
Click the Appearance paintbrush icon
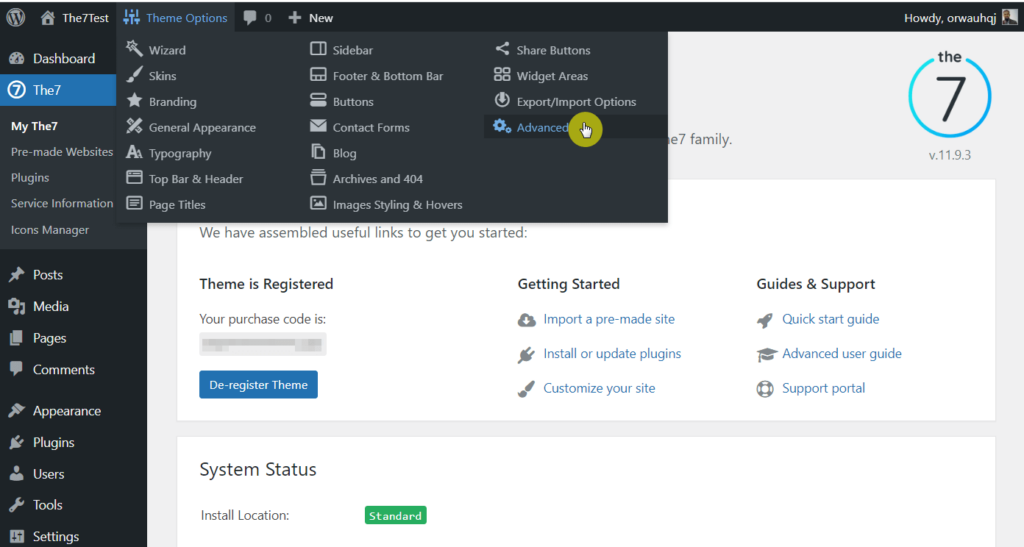click(x=17, y=411)
